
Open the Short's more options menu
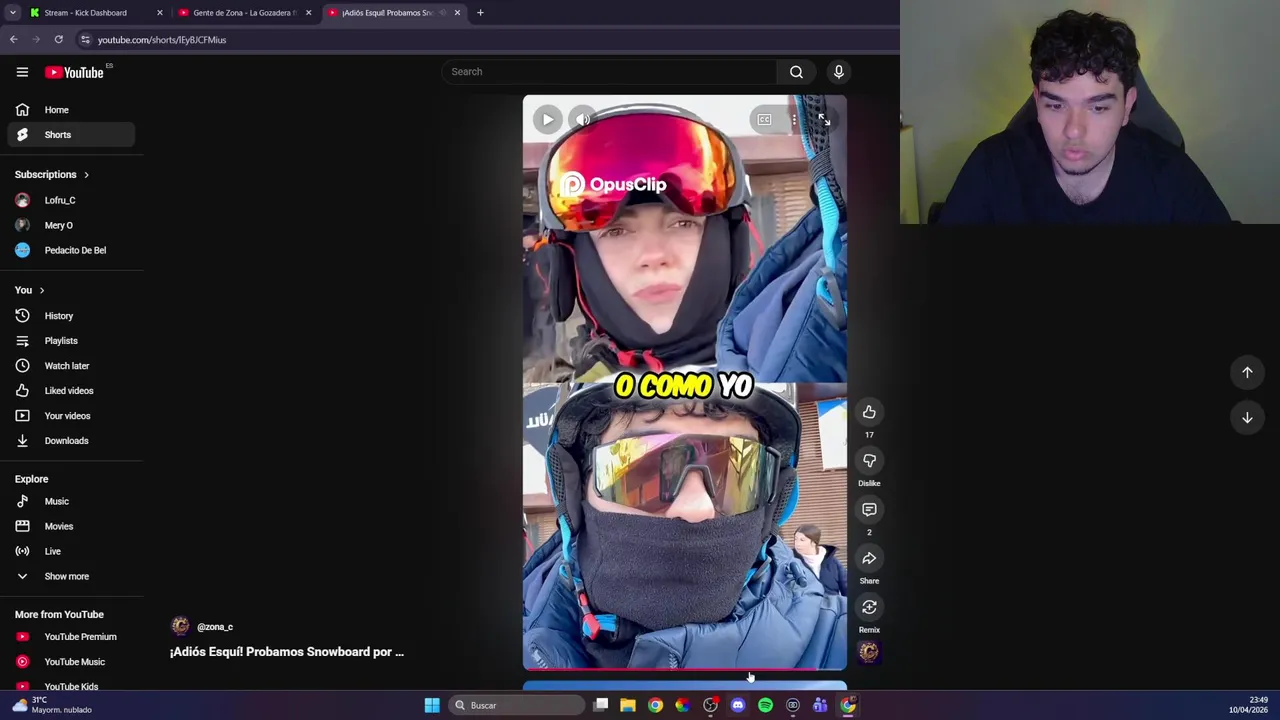click(x=794, y=120)
